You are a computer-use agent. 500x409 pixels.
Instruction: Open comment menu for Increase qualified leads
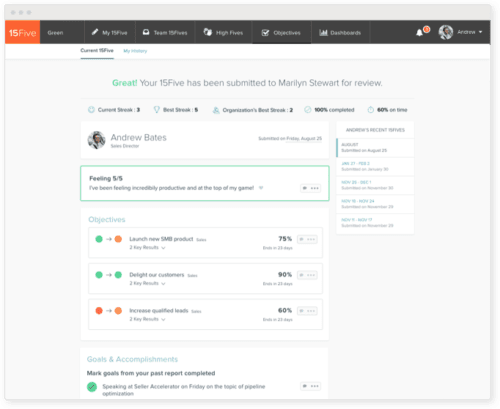coord(307,311)
